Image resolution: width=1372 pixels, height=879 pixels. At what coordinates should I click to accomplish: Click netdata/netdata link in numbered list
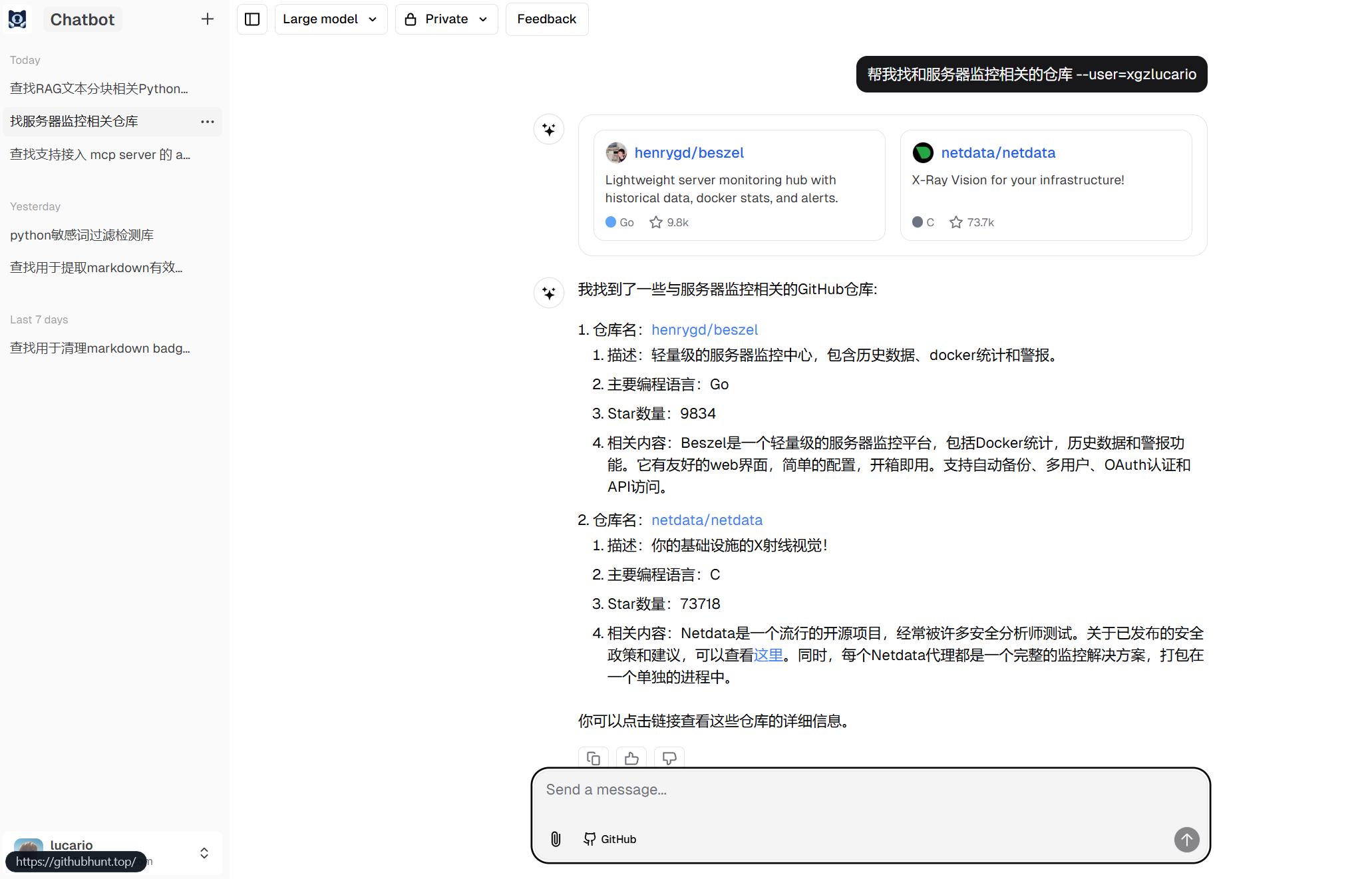pyautogui.click(x=707, y=520)
